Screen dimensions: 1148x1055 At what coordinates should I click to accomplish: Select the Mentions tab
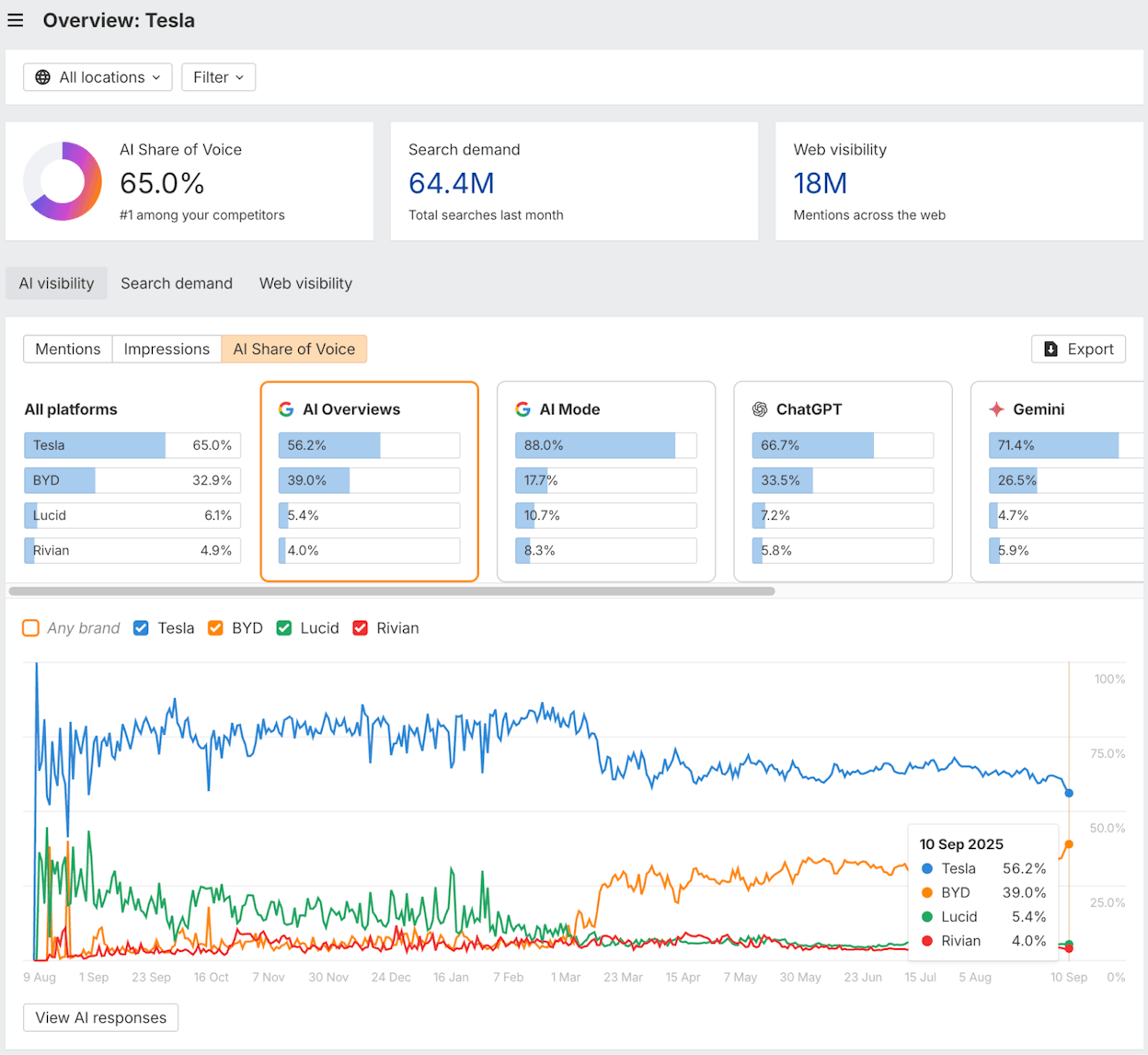tap(68, 350)
